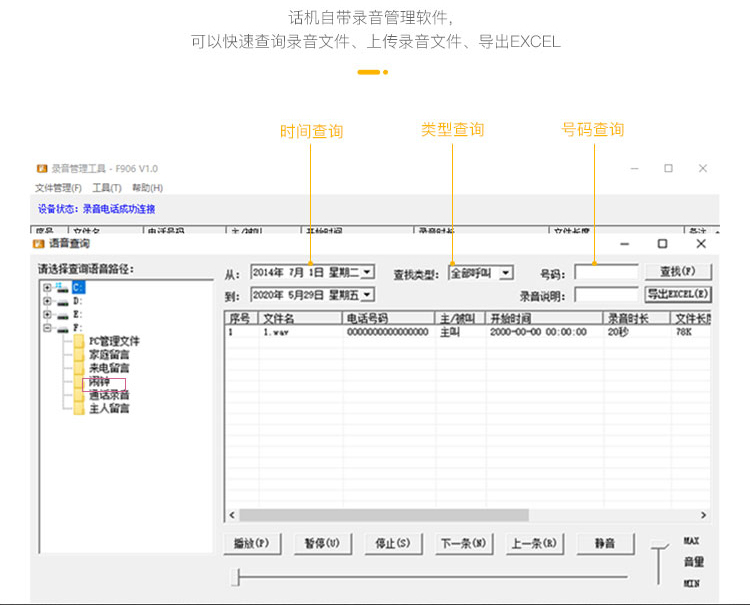The image size is (750, 605).
Task: Open the PC管理文件 folder
Action: [x=113, y=341]
